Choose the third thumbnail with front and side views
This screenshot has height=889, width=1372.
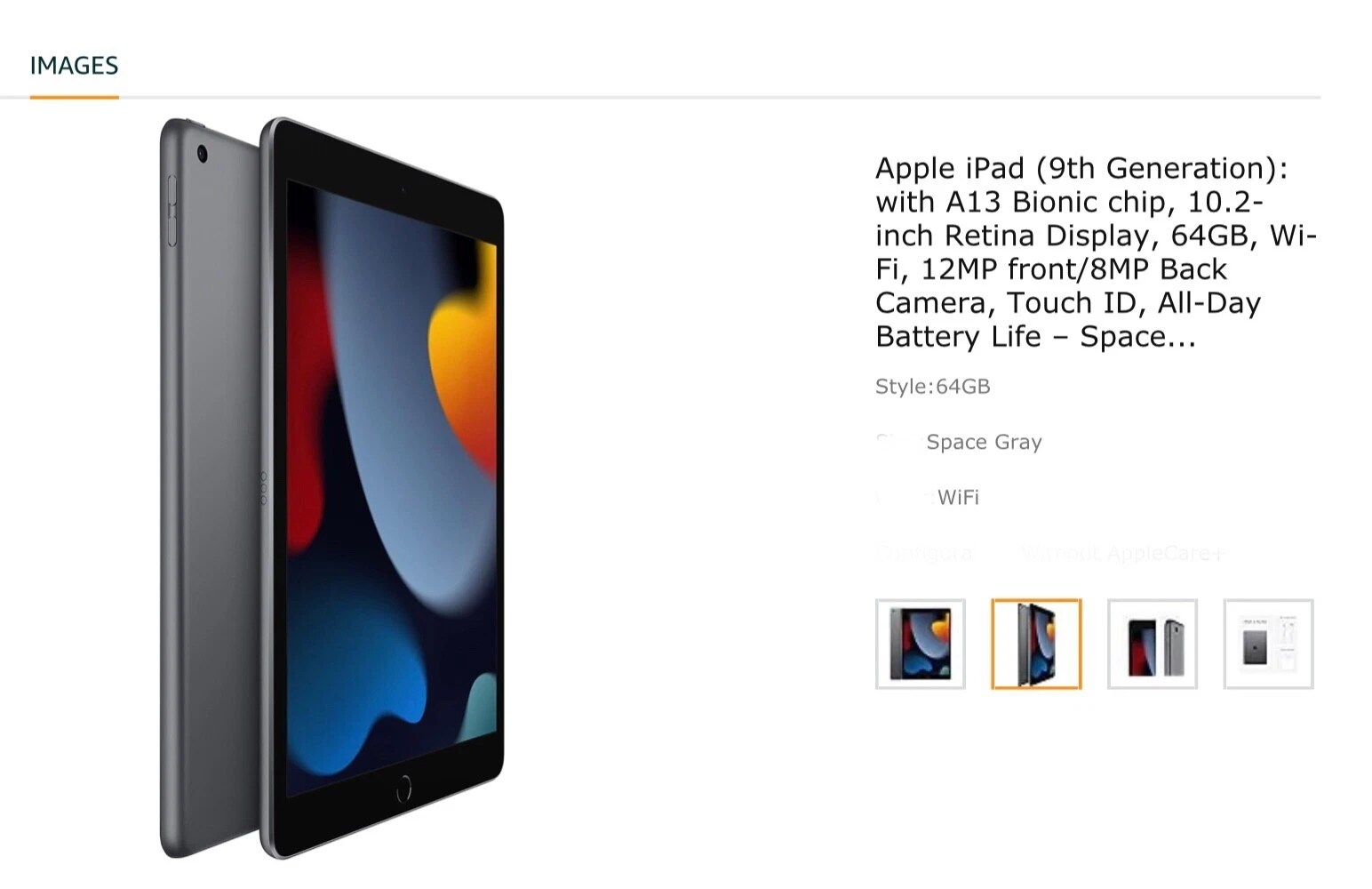point(1153,644)
